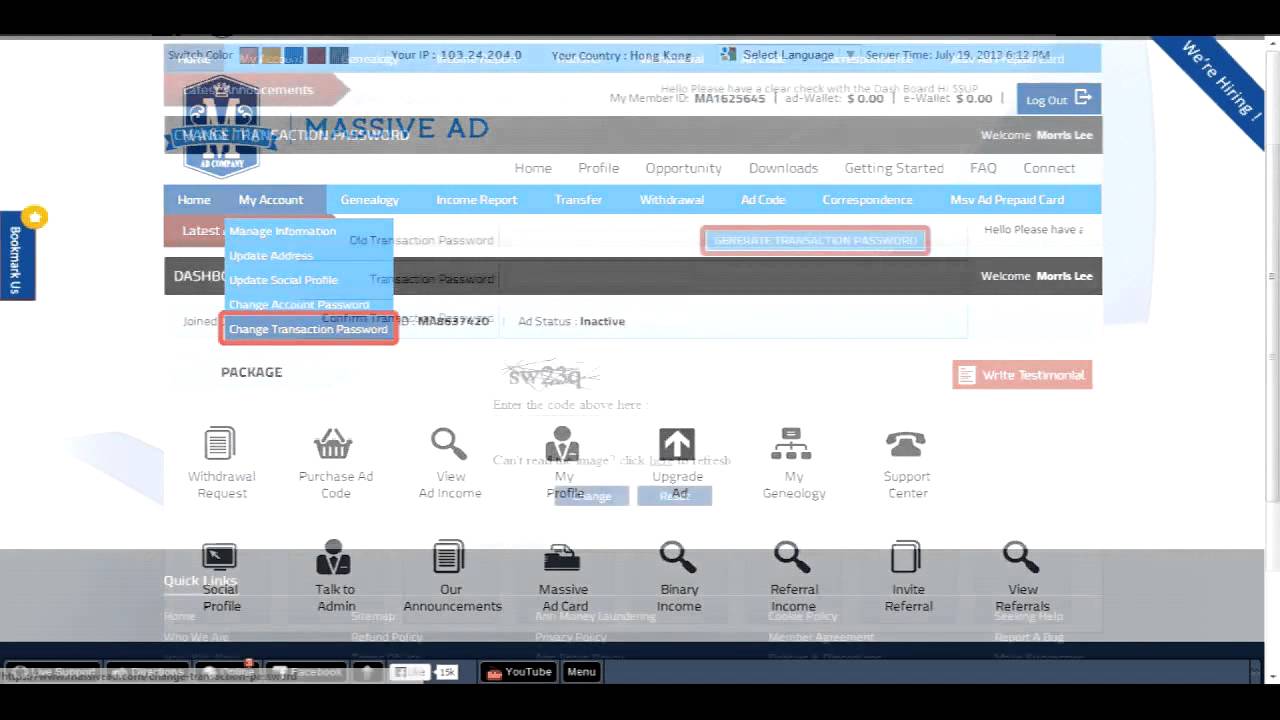Open Live Support in the bottom bar
This screenshot has width=1280, height=720.
coord(51,672)
